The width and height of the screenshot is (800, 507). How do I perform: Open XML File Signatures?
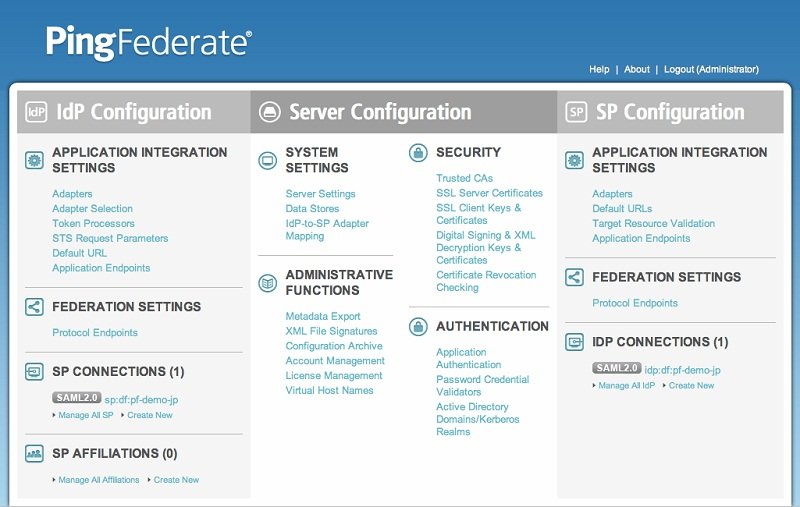331,331
